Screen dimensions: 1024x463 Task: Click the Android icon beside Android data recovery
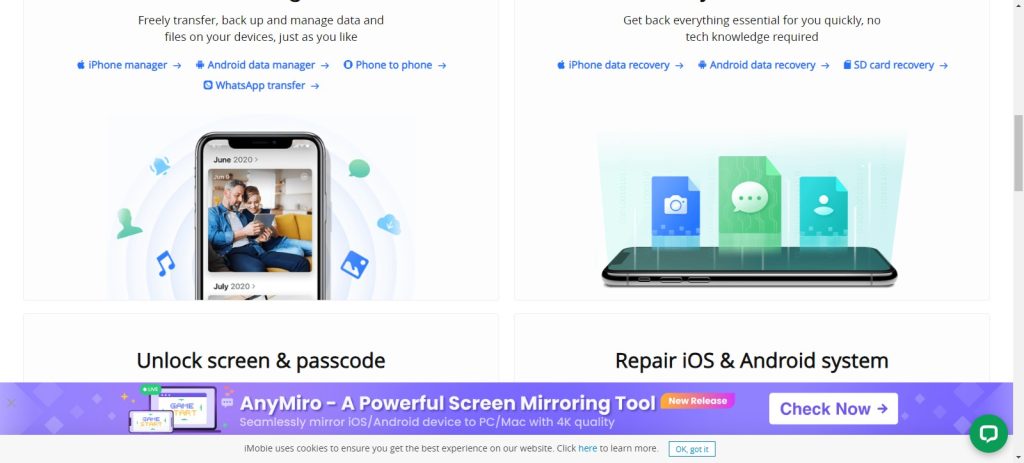pos(702,65)
